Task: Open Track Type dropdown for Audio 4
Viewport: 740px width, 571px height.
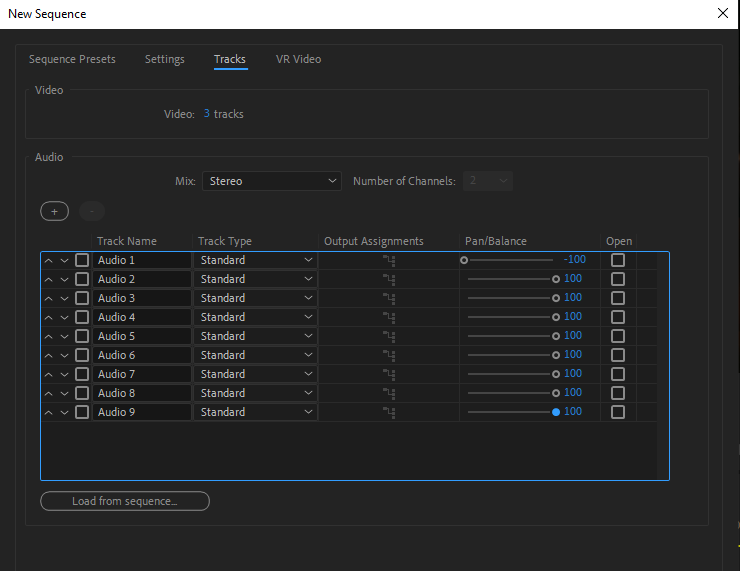Action: point(255,317)
